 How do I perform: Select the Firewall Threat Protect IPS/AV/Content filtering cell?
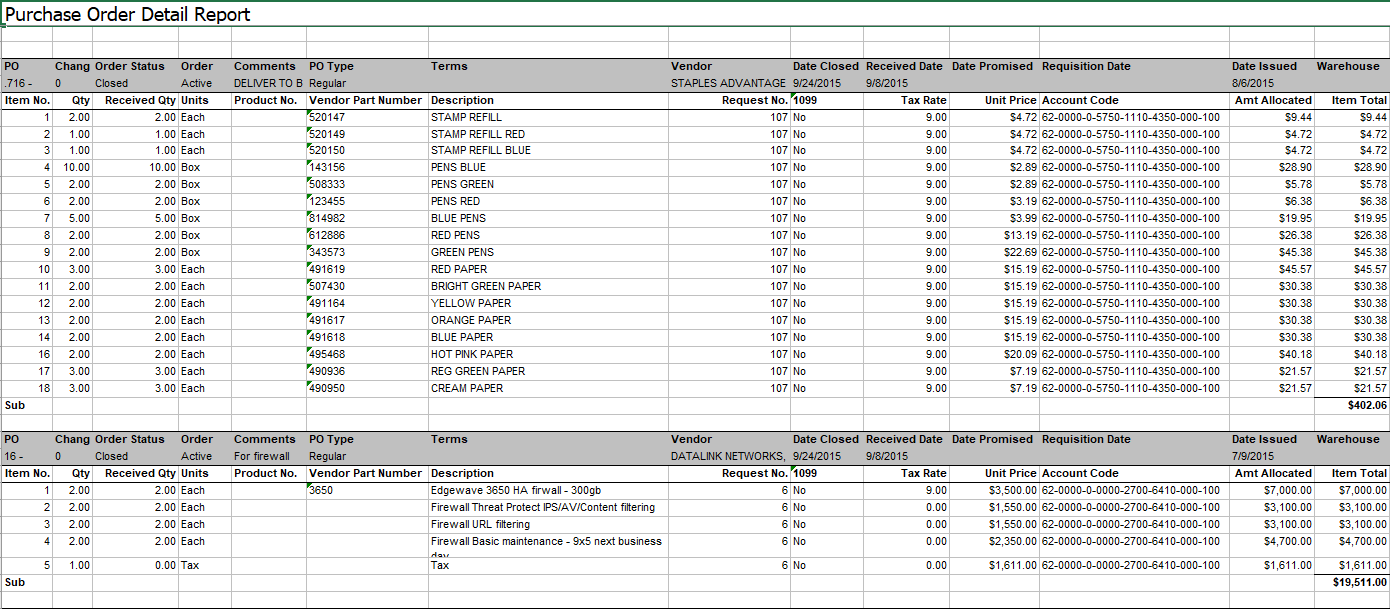tap(549, 508)
